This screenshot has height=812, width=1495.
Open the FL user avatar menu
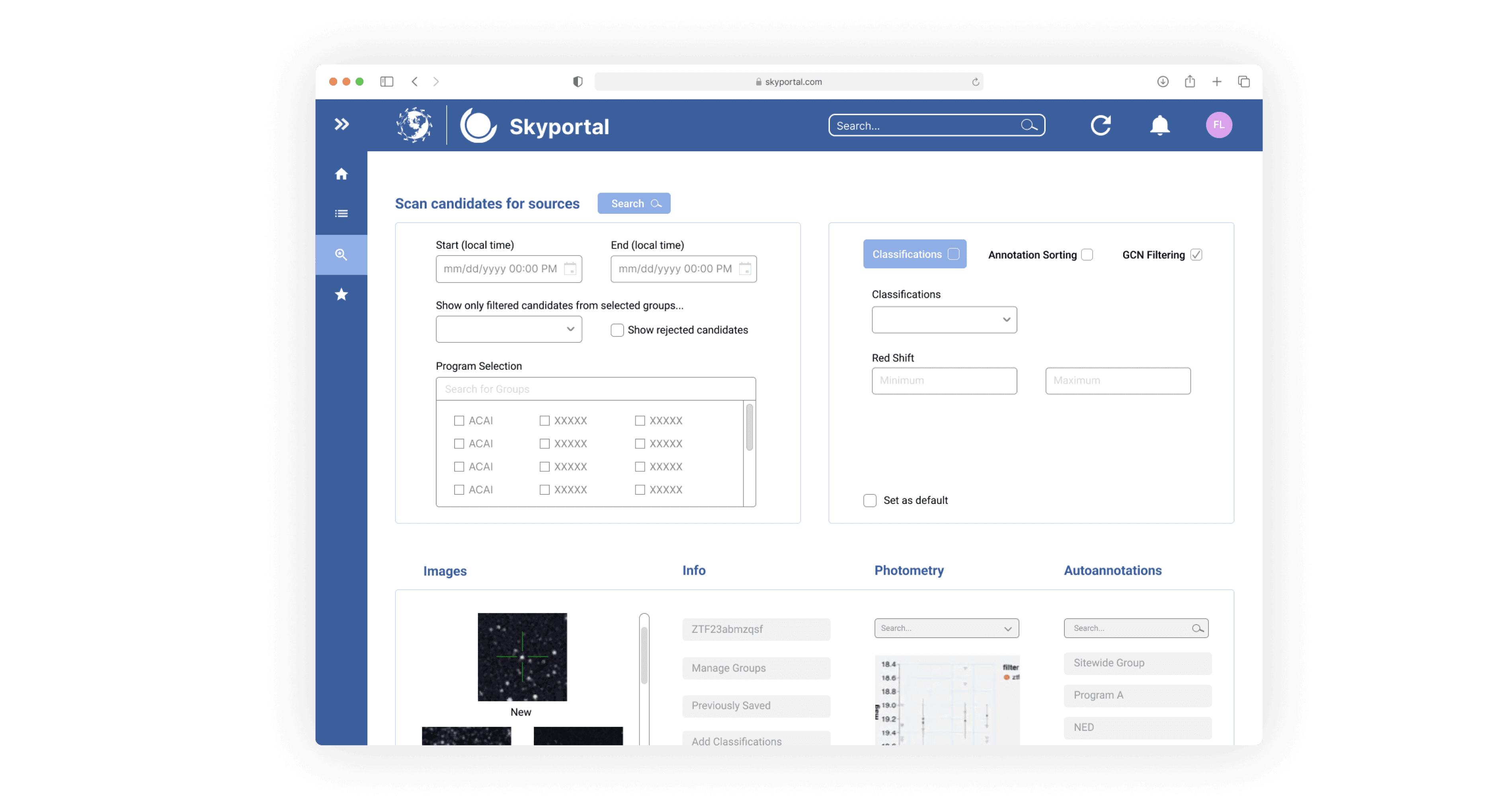1219,125
